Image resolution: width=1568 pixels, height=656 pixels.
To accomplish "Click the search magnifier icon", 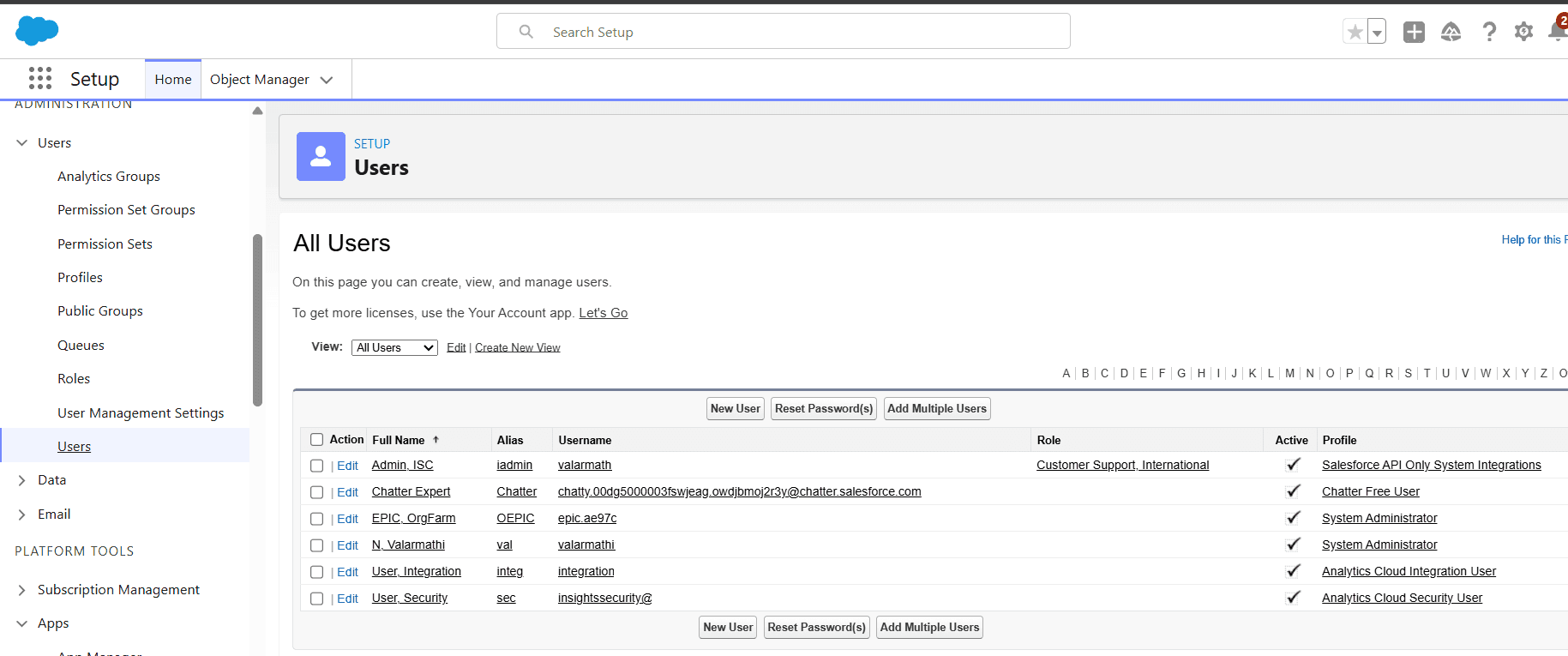I will coord(526,32).
